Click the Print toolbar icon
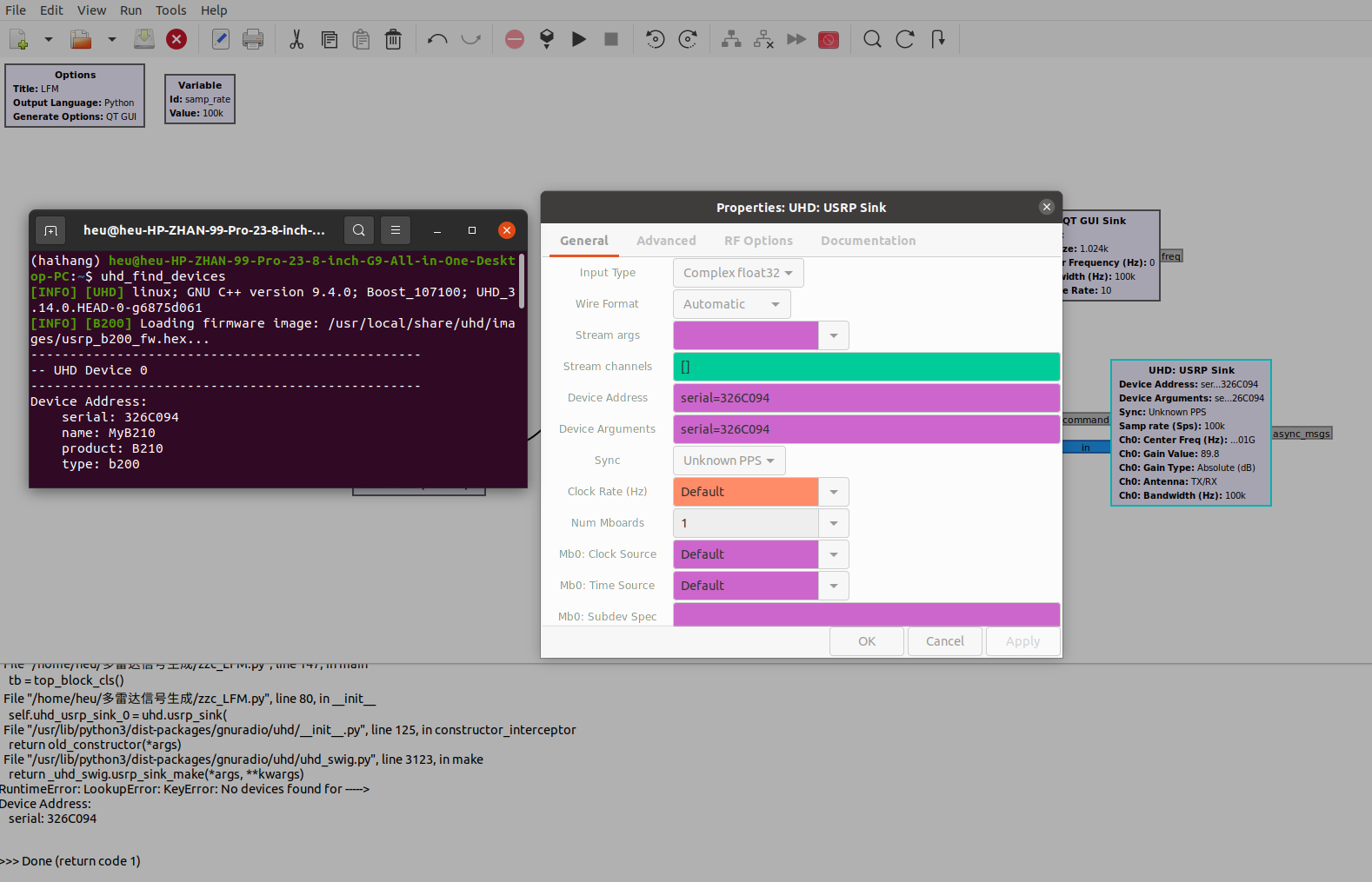Viewport: 1372px width, 882px height. pyautogui.click(x=253, y=39)
